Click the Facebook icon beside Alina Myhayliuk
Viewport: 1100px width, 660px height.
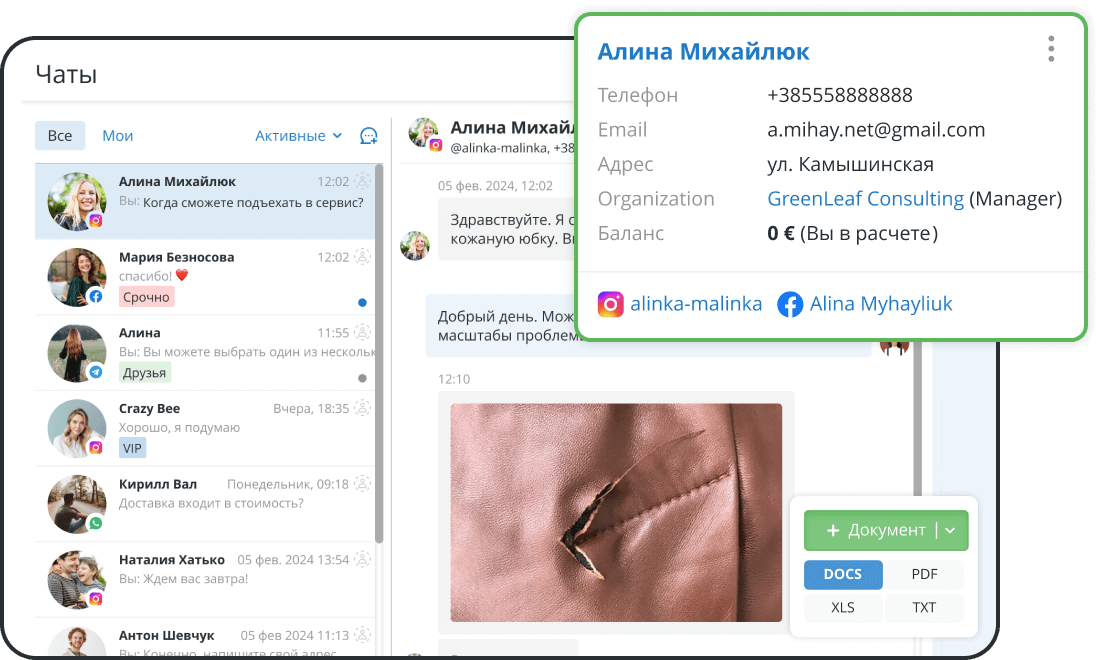click(x=790, y=304)
